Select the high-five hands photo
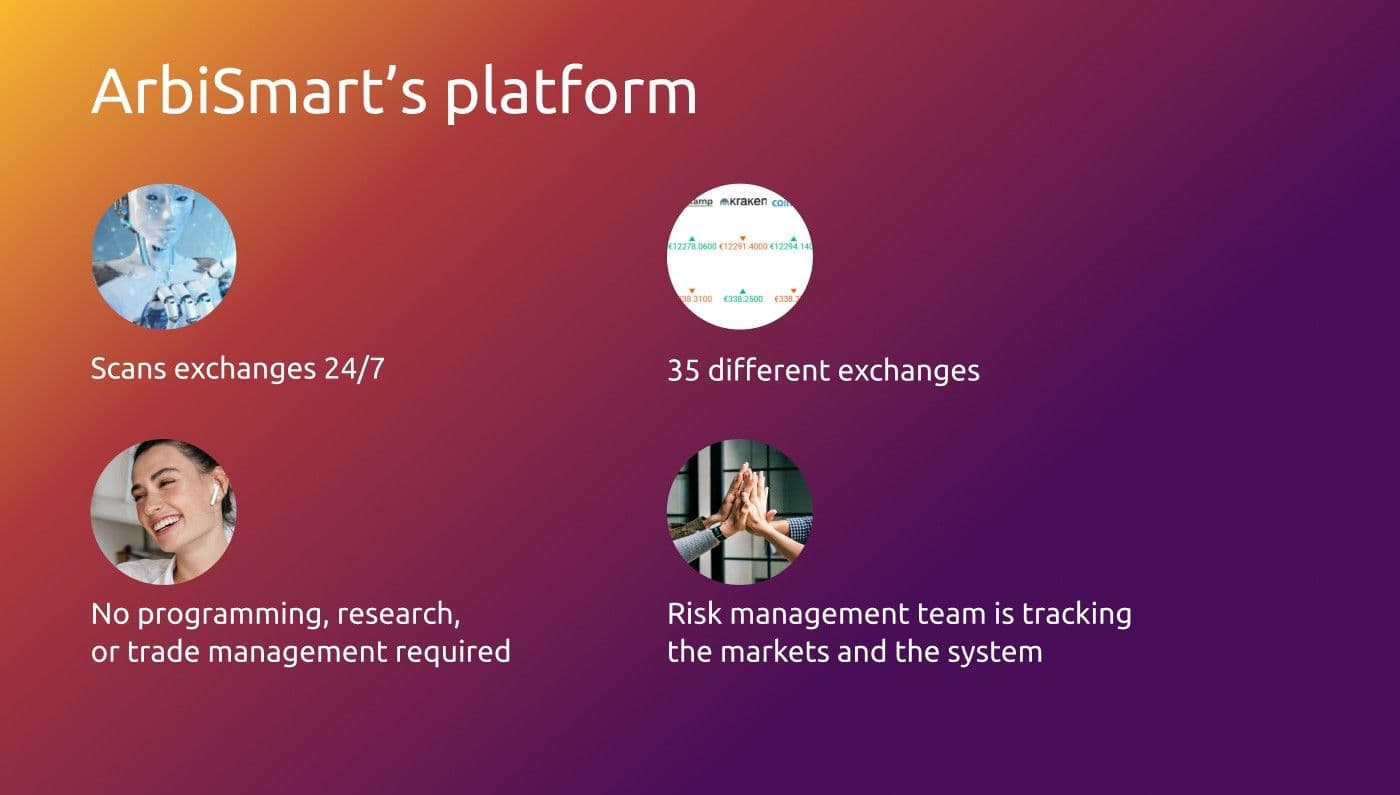This screenshot has height=795, width=1400. (x=739, y=512)
